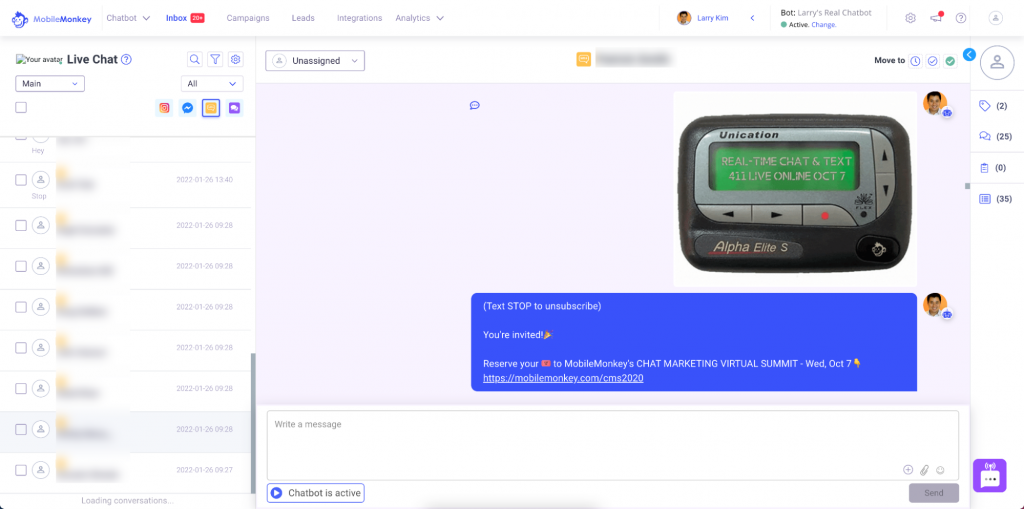Screen dimensions: 1024x509
Task: Open attributes panel showing (35)
Action: click(x=996, y=199)
